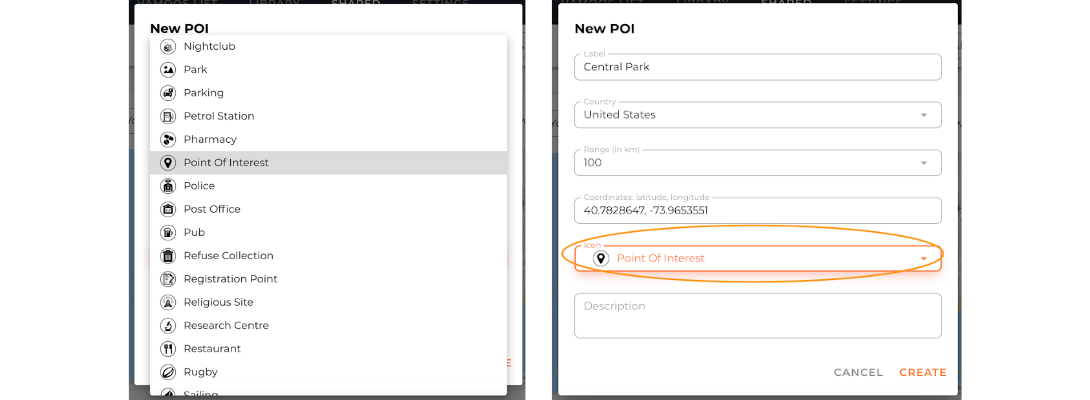Pick the Rugby ball icon
Image resolution: width=1090 pixels, height=400 pixels.
tap(168, 371)
